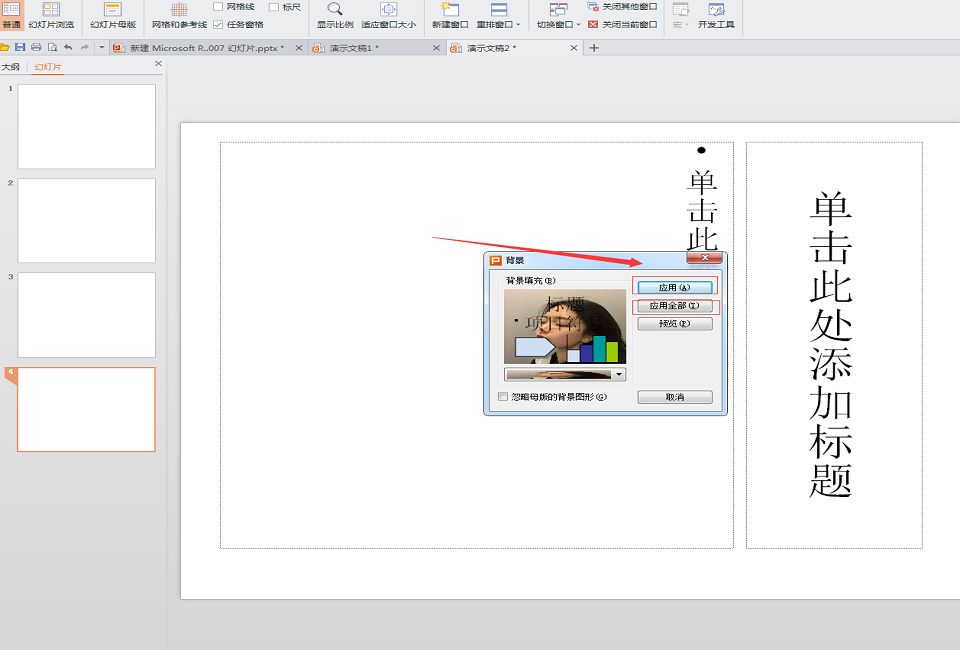Switch to the 大纲 outline tab

[11, 67]
